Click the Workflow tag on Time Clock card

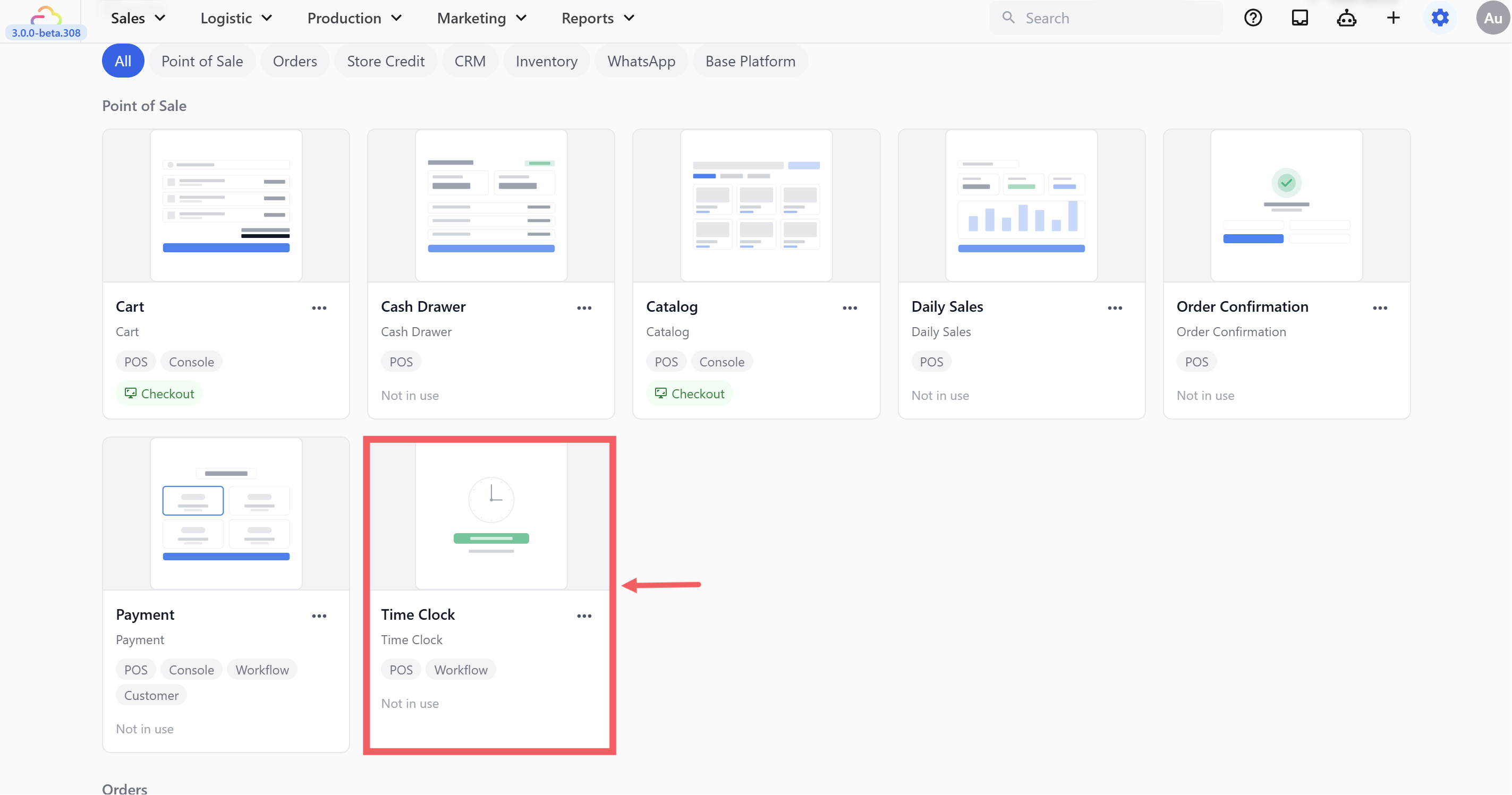click(x=461, y=670)
